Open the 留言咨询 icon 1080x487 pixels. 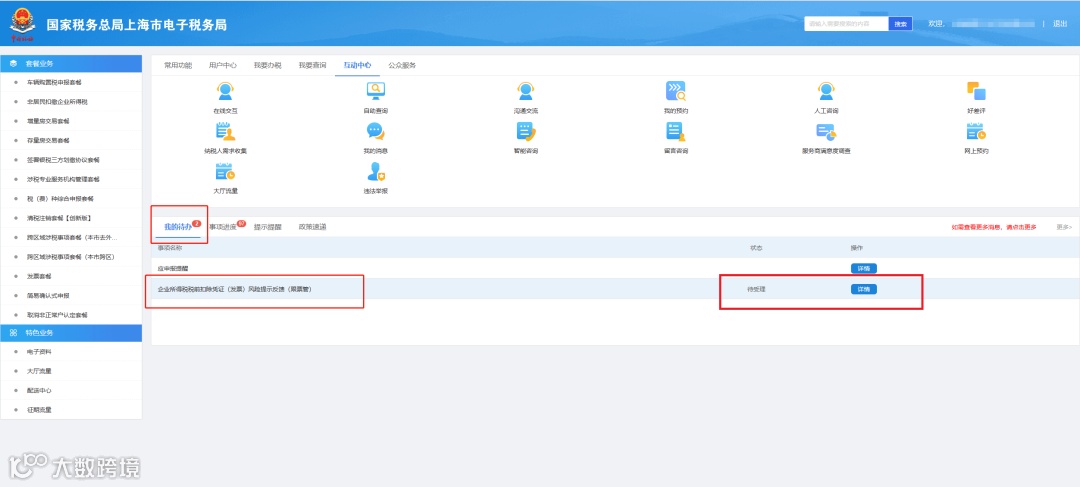pos(676,132)
